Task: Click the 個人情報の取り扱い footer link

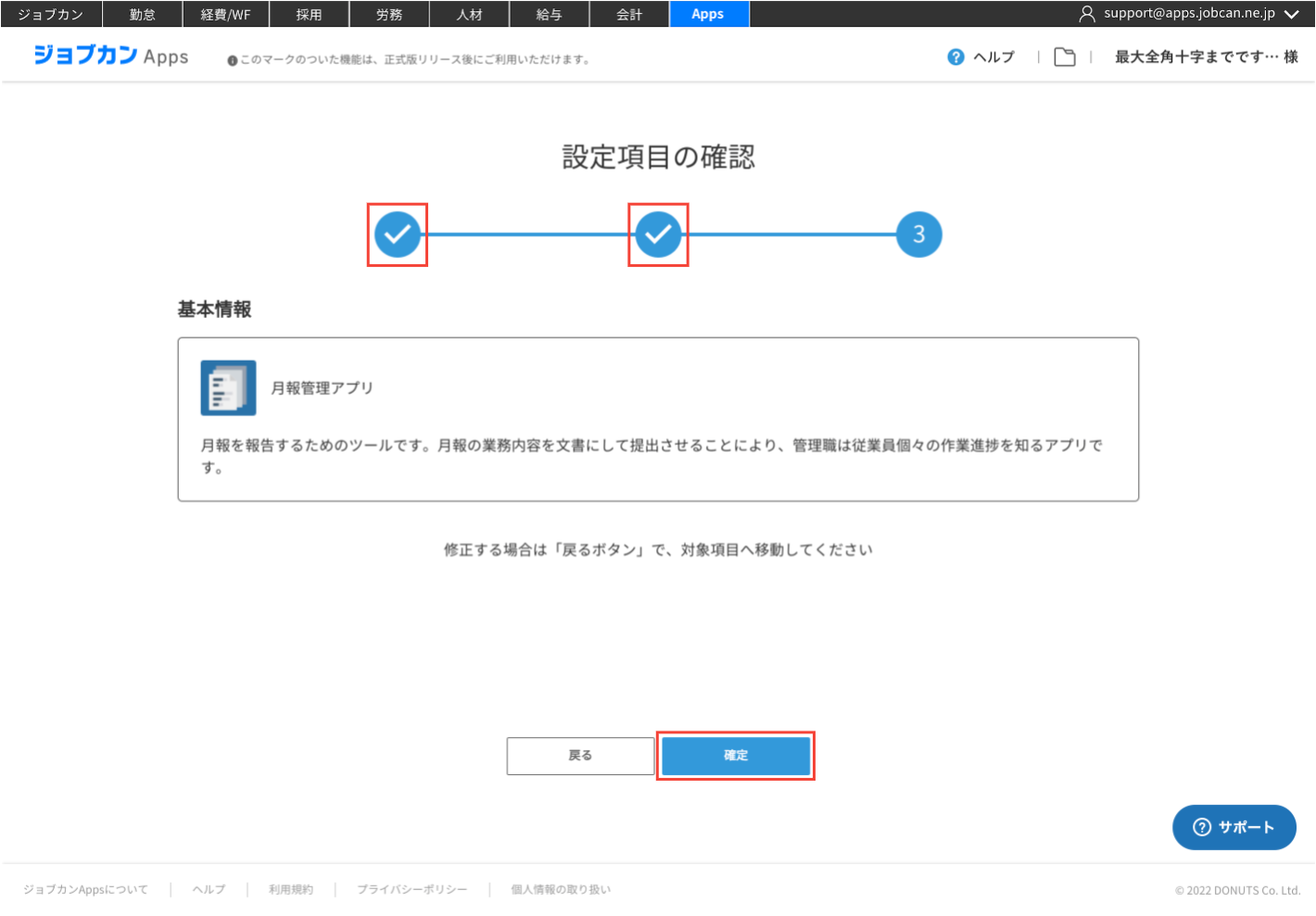Action: (561, 889)
